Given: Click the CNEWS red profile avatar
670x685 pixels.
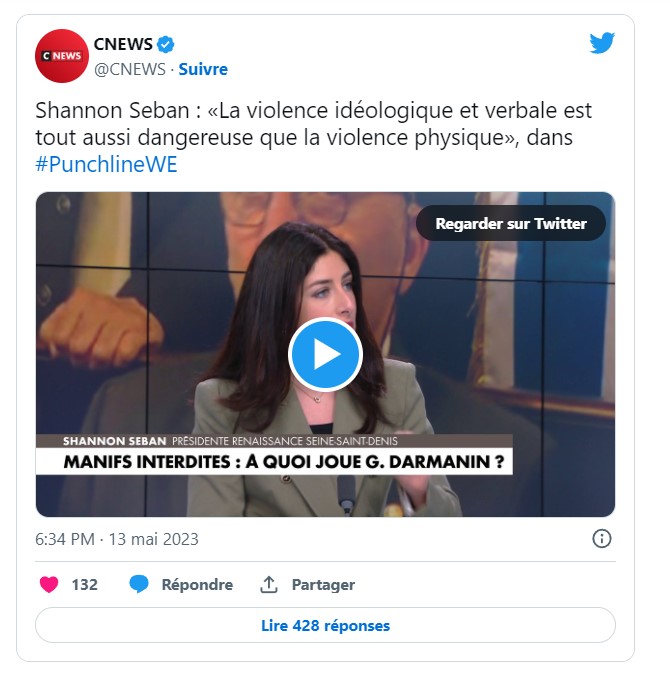Looking at the screenshot, I should [x=62, y=56].
